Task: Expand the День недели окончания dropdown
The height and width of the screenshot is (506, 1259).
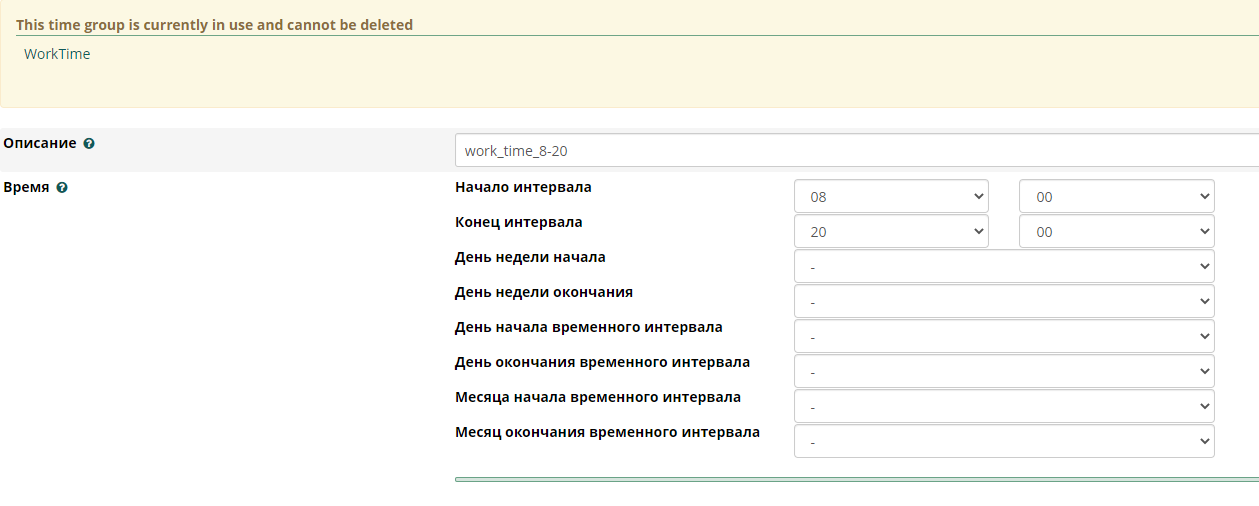Action: [1003, 302]
